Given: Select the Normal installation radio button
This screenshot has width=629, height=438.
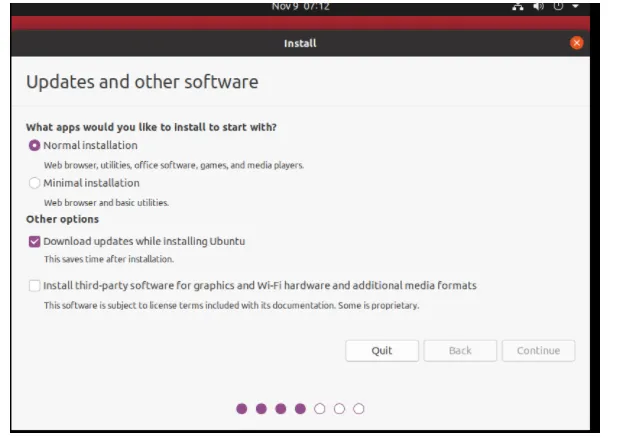Looking at the screenshot, I should pyautogui.click(x=34, y=145).
